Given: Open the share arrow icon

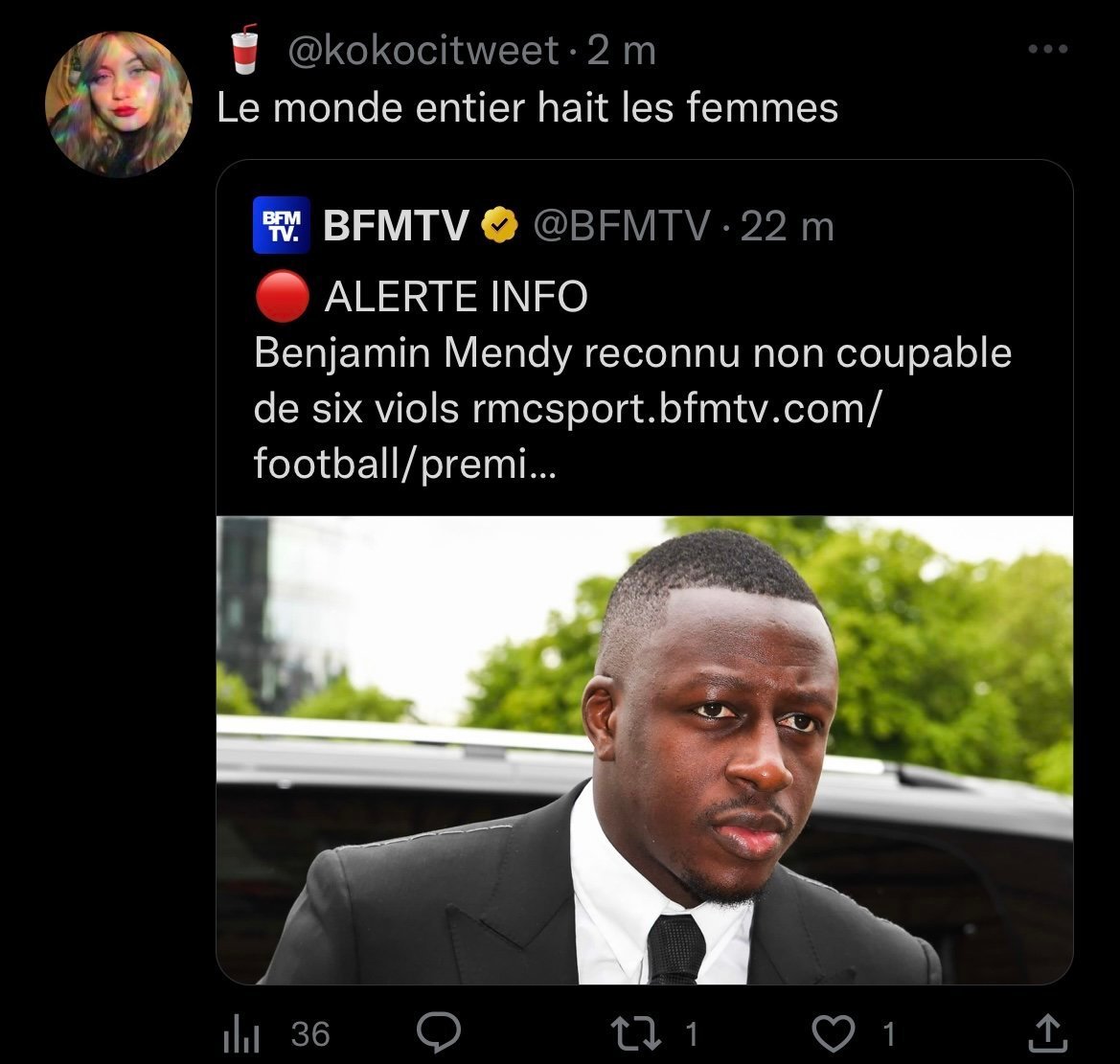Looking at the screenshot, I should 1045,1032.
